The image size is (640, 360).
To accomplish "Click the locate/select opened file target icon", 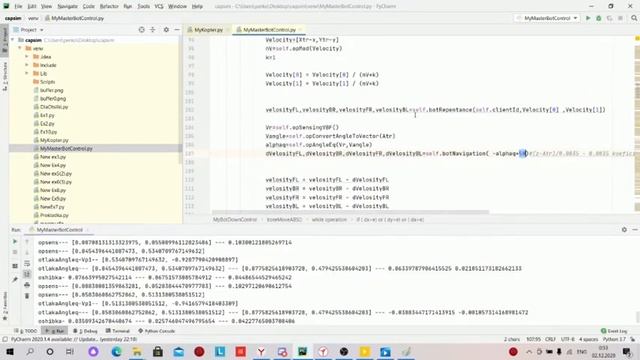I will coord(142,30).
